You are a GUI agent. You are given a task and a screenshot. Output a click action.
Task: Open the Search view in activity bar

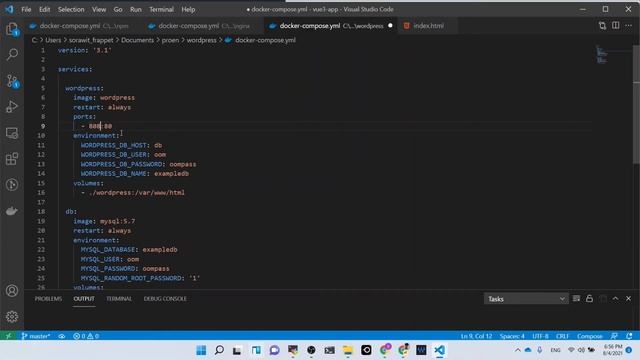click(12, 54)
